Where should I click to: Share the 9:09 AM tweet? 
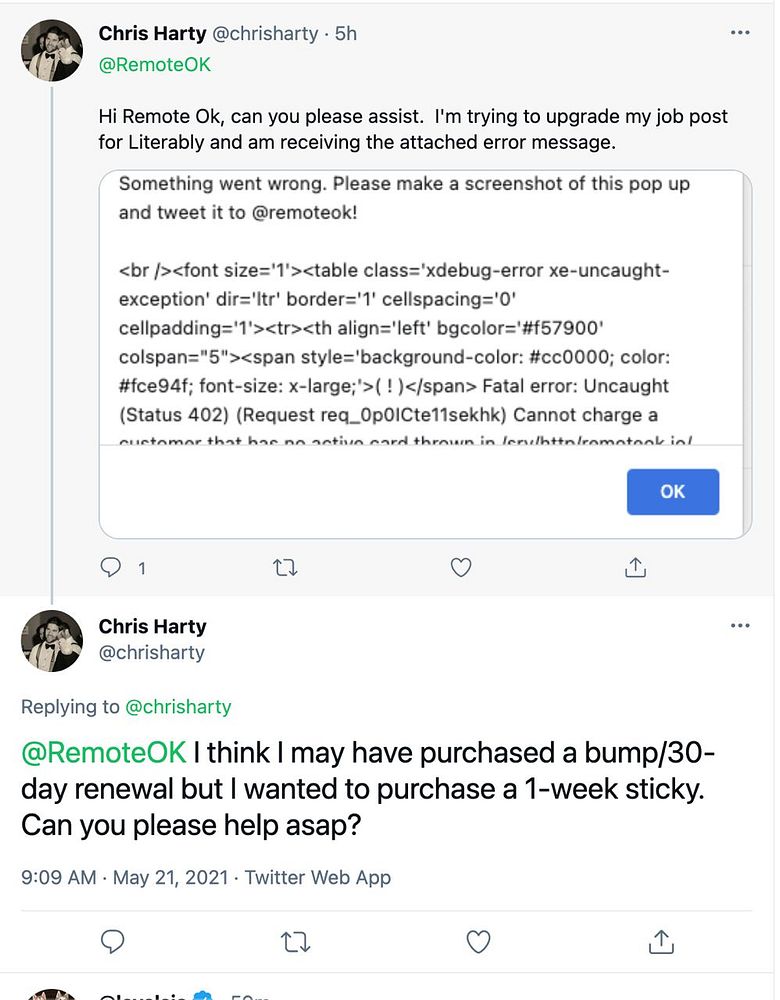[661, 941]
